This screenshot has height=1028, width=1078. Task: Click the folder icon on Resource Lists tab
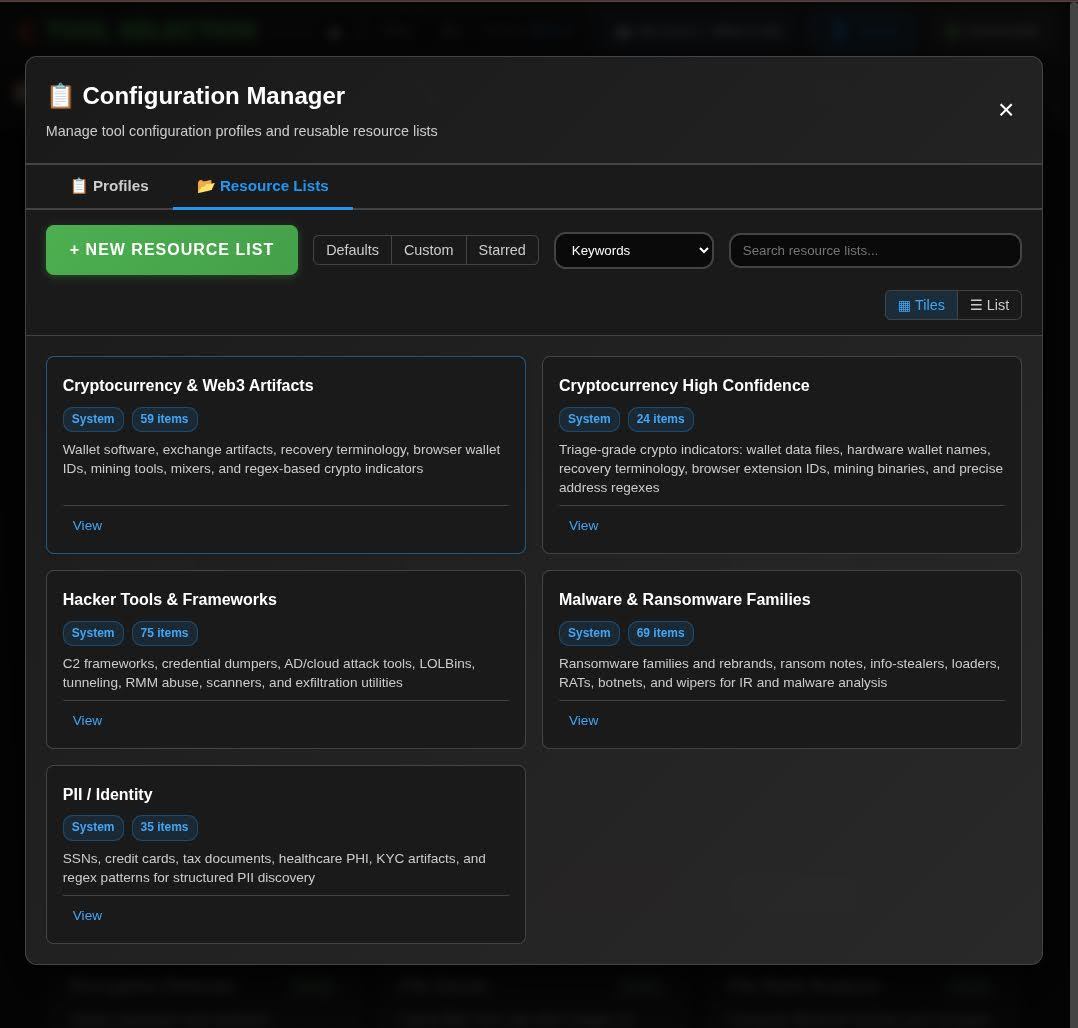click(x=206, y=186)
